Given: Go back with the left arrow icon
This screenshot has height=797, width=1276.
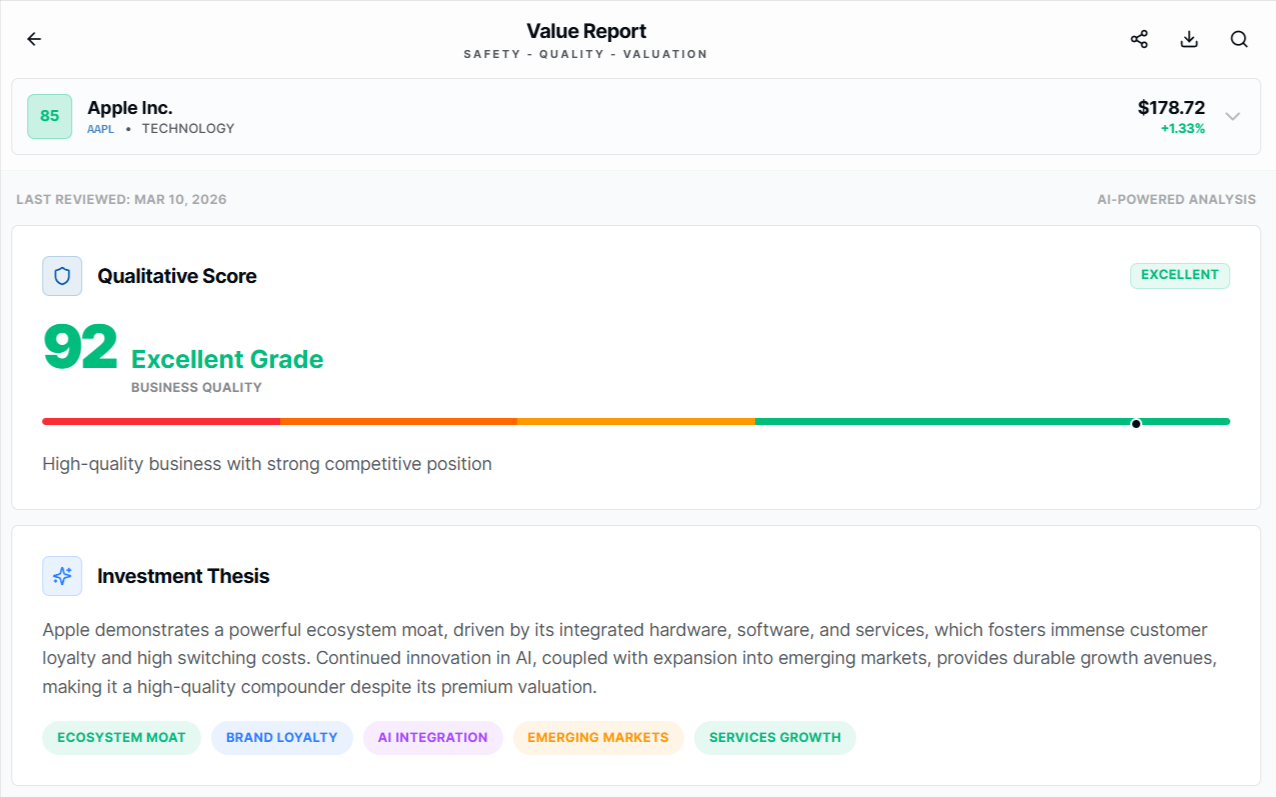Looking at the screenshot, I should click(x=34, y=39).
